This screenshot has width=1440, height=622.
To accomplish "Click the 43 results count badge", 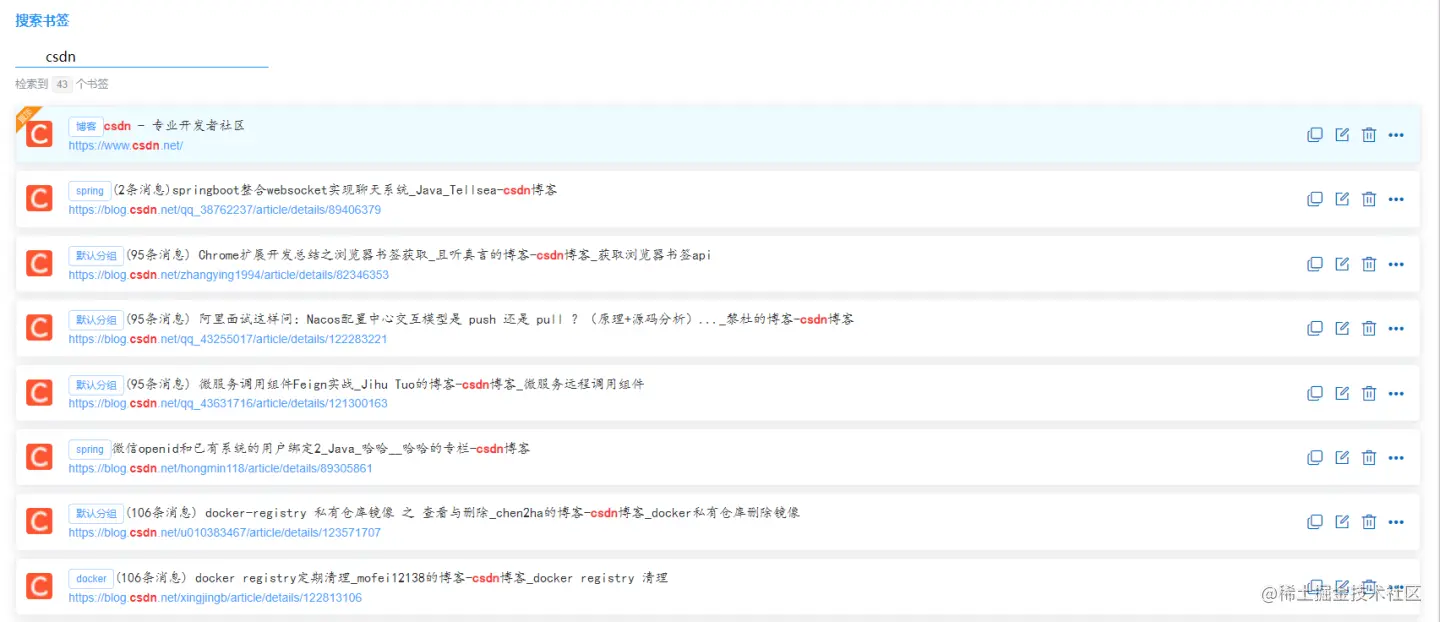I will pos(62,85).
